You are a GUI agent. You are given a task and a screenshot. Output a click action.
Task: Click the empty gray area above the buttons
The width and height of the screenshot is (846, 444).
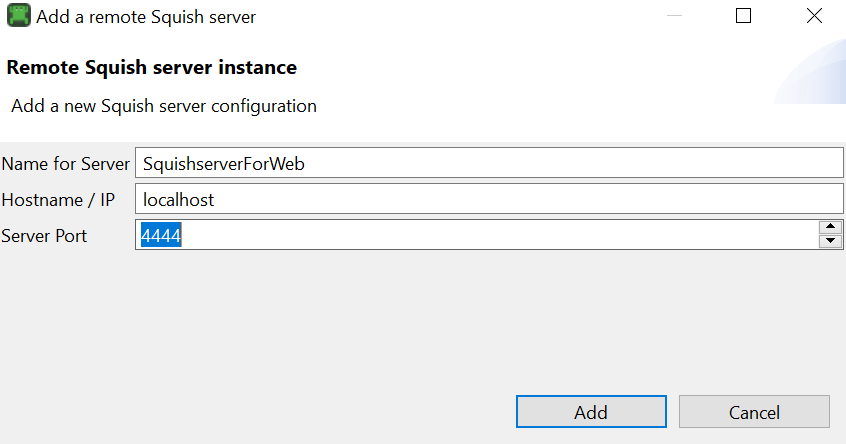420,320
